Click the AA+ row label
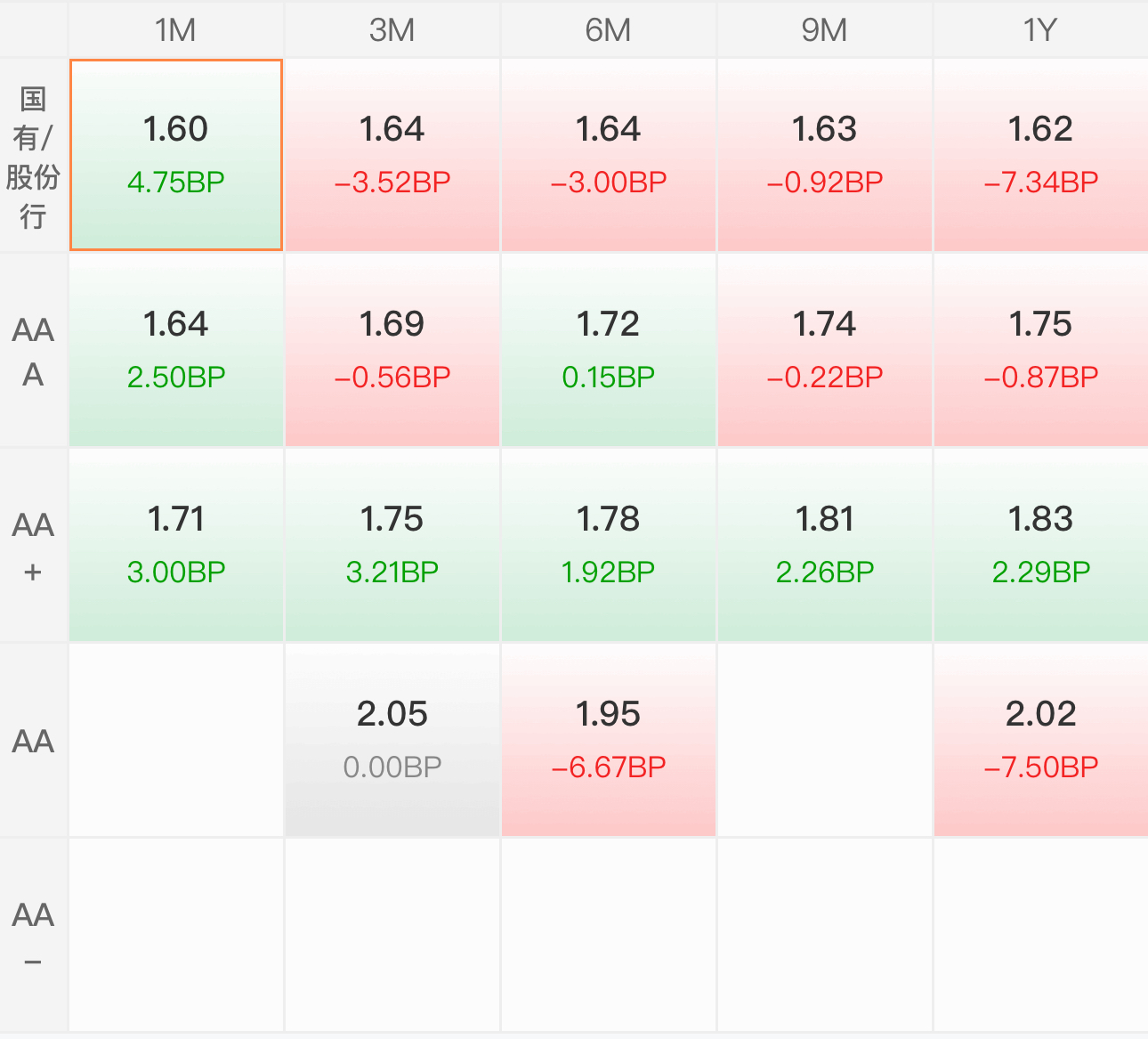Viewport: 1148px width, 1039px height. point(33,546)
